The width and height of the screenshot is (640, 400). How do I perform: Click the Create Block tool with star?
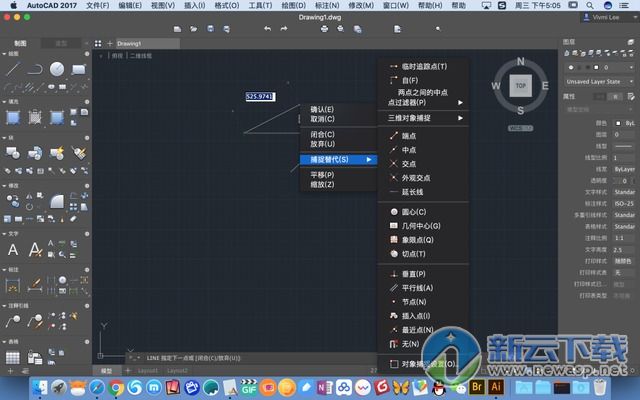(x=57, y=153)
